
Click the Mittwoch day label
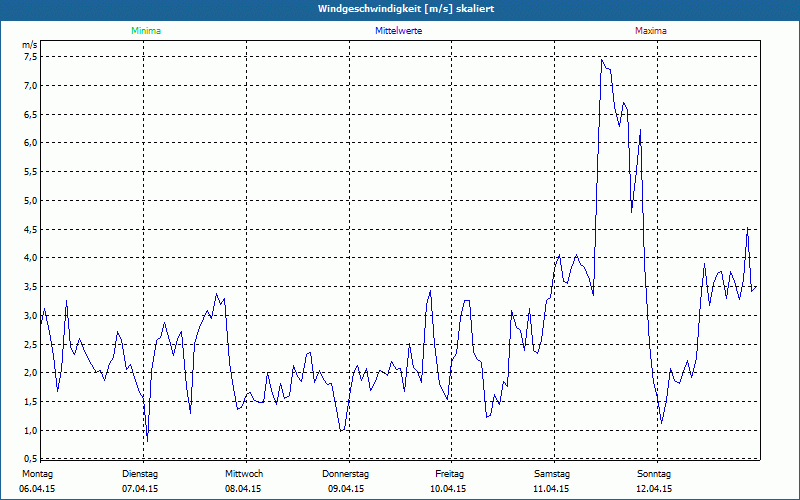(244, 474)
